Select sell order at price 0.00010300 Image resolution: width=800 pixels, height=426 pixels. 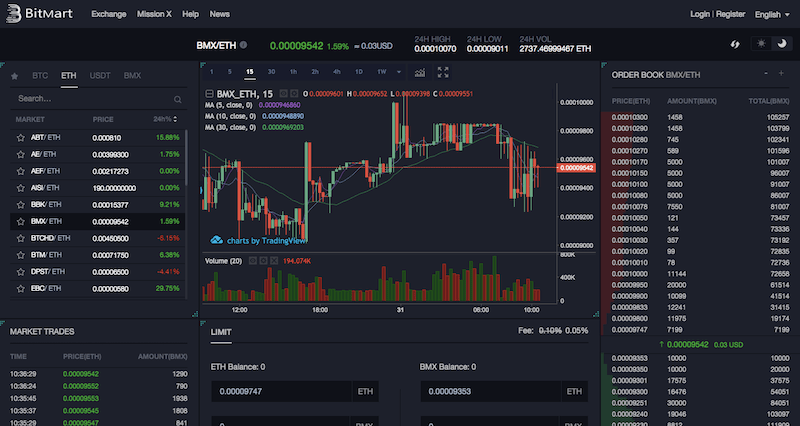pos(700,117)
